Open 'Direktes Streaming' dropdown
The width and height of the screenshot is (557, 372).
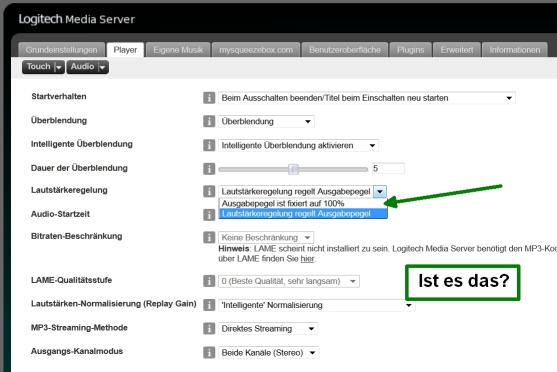(268, 329)
